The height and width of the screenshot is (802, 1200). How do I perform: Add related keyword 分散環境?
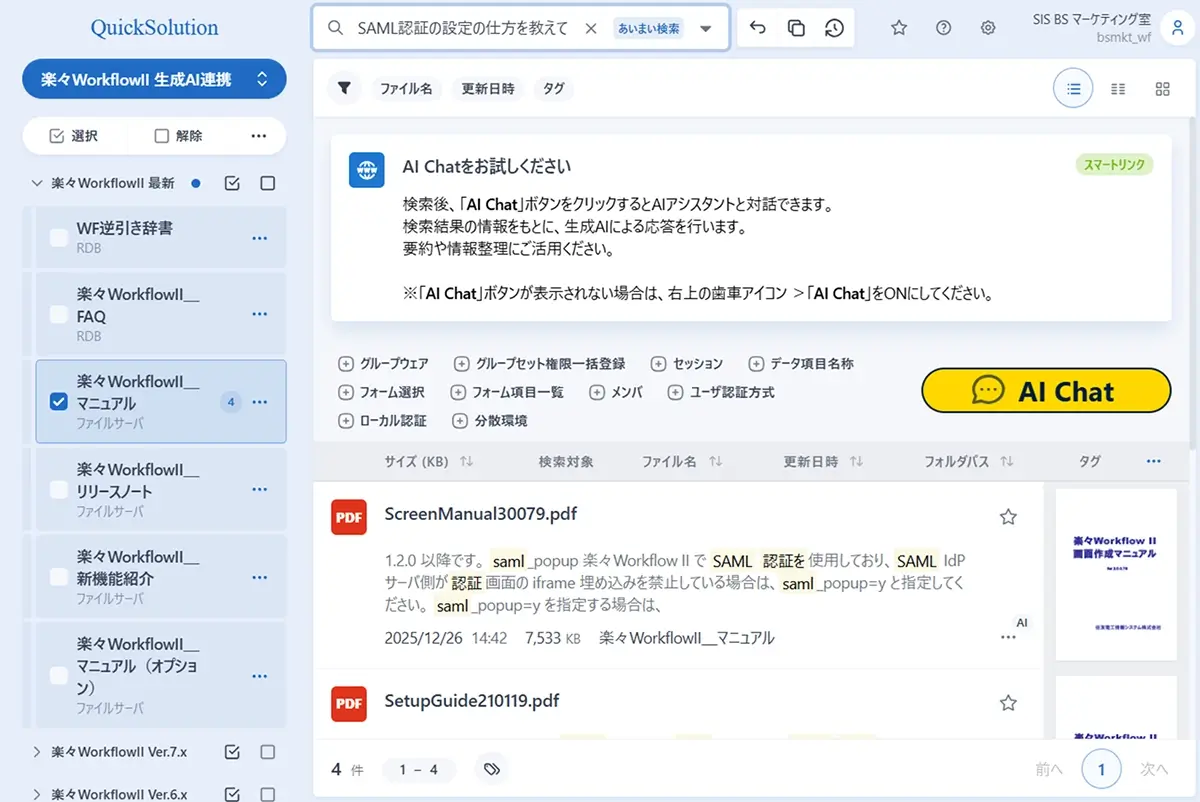(x=490, y=421)
